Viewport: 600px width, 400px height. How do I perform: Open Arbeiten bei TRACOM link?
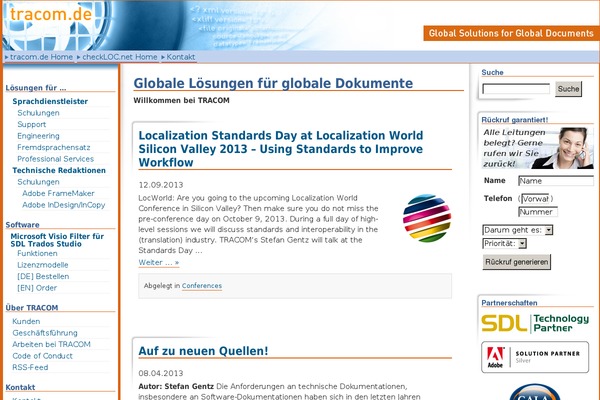pyautogui.click(x=51, y=344)
